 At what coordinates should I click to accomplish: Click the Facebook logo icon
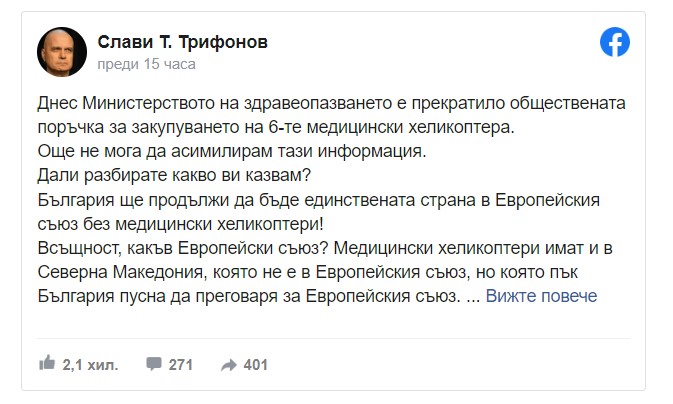614,42
